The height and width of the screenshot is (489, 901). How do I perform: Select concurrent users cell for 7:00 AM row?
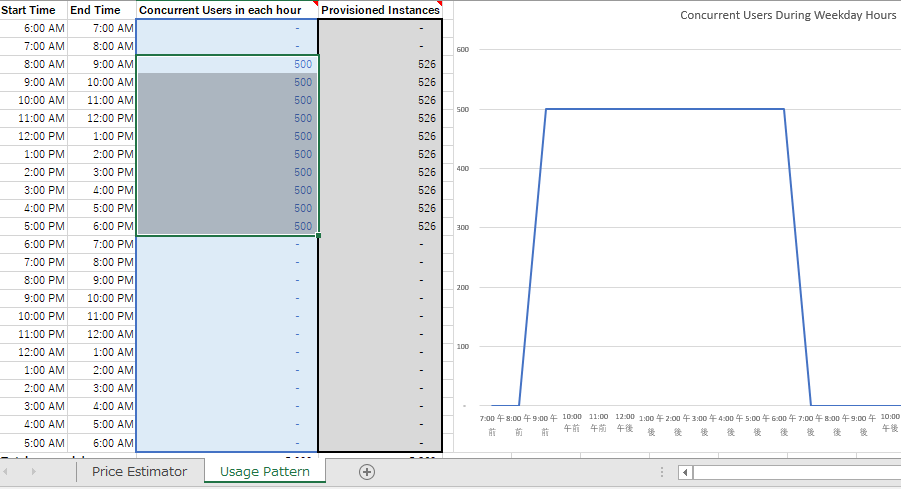coord(227,46)
